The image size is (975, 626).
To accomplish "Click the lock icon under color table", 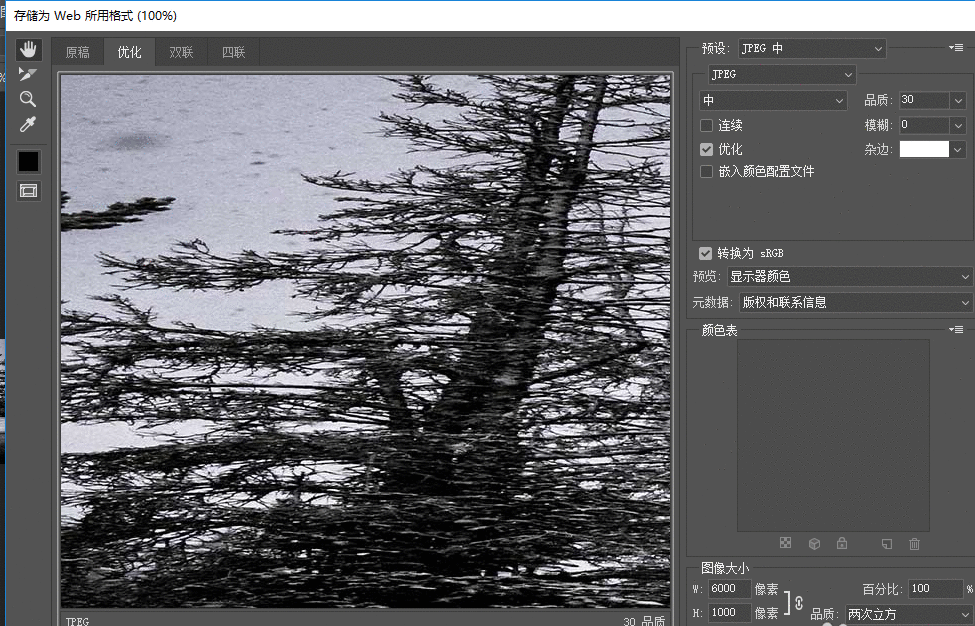I will [842, 544].
